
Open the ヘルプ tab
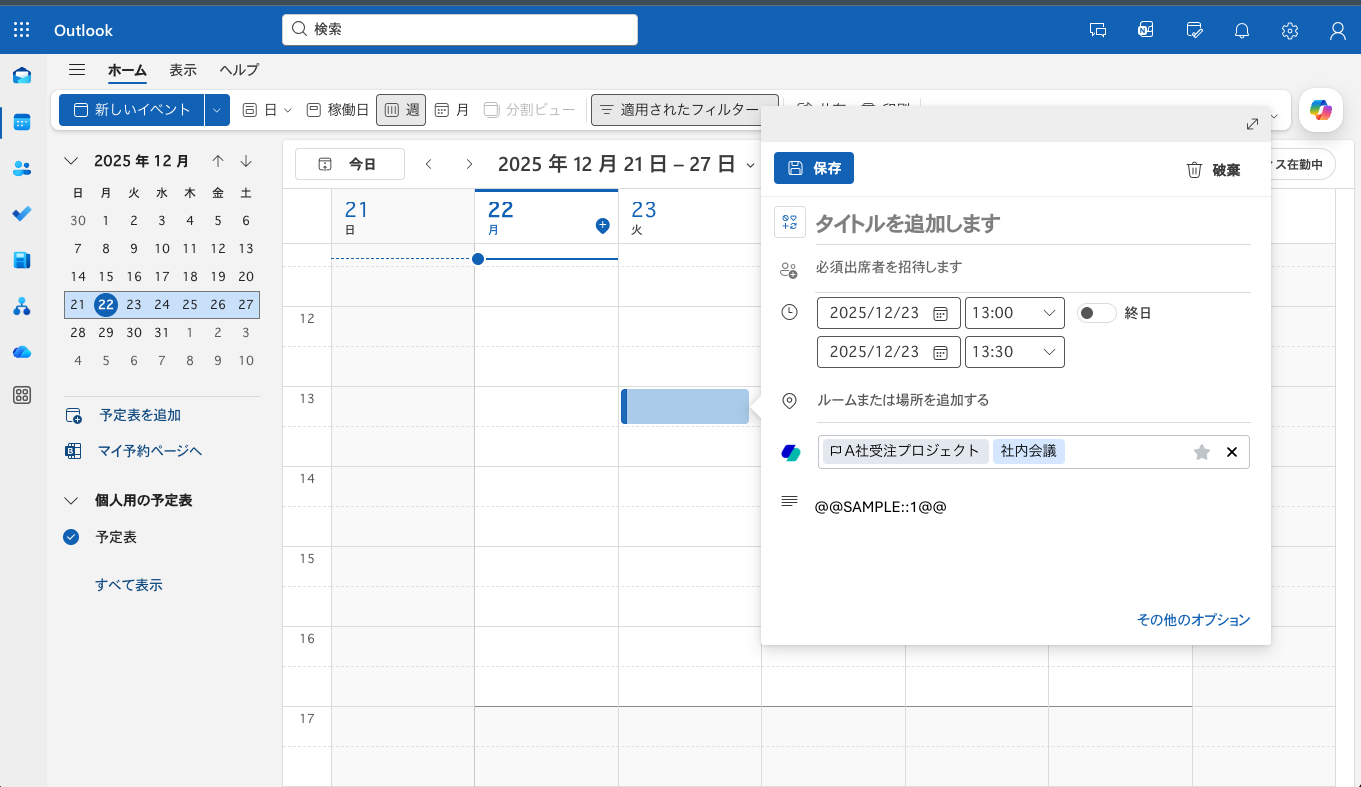239,70
